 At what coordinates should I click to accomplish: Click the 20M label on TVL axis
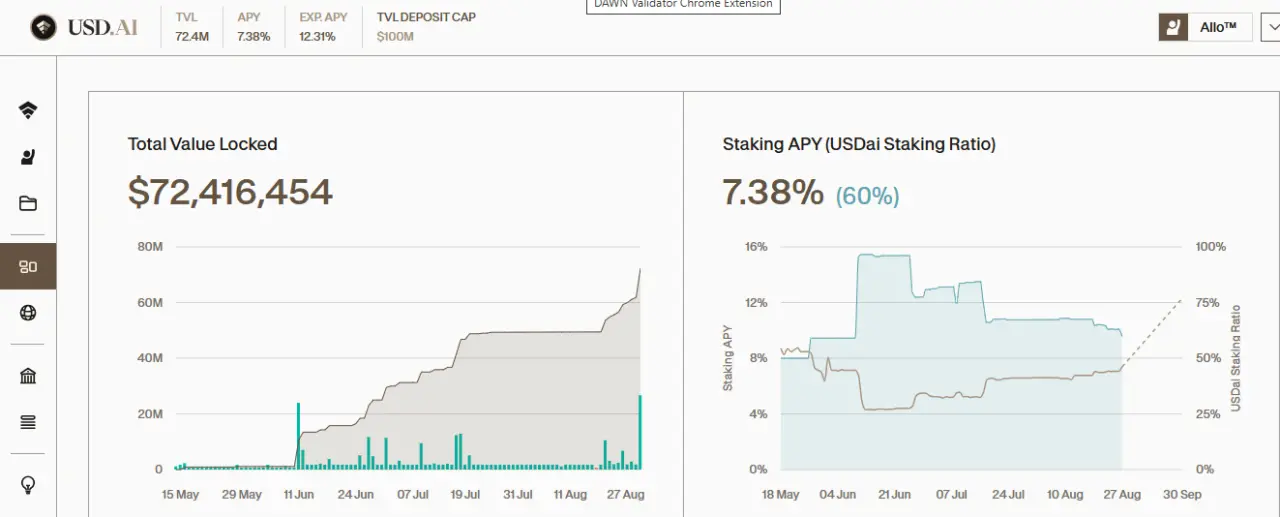click(150, 413)
